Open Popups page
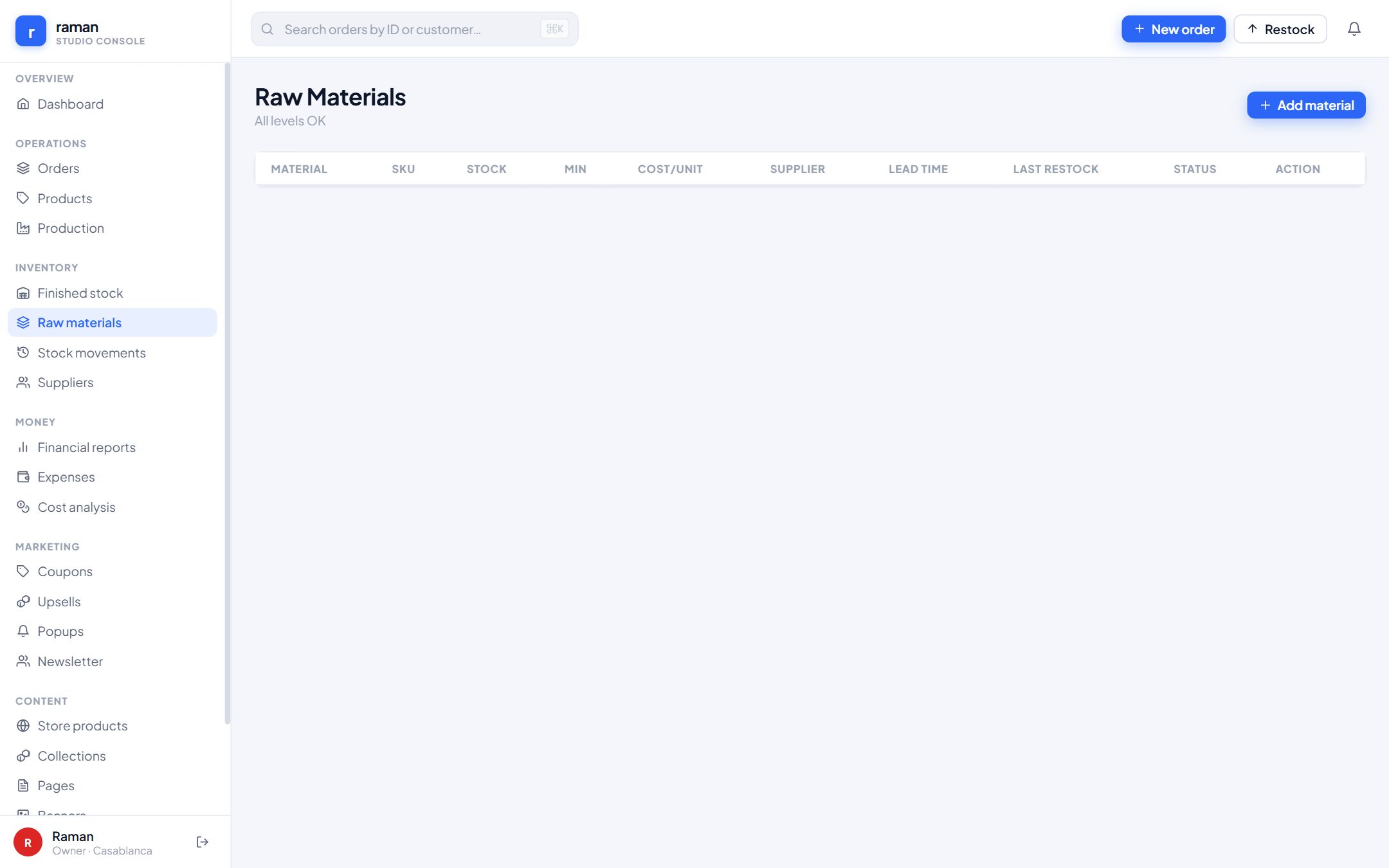The height and width of the screenshot is (868, 1389). pyautogui.click(x=112, y=631)
